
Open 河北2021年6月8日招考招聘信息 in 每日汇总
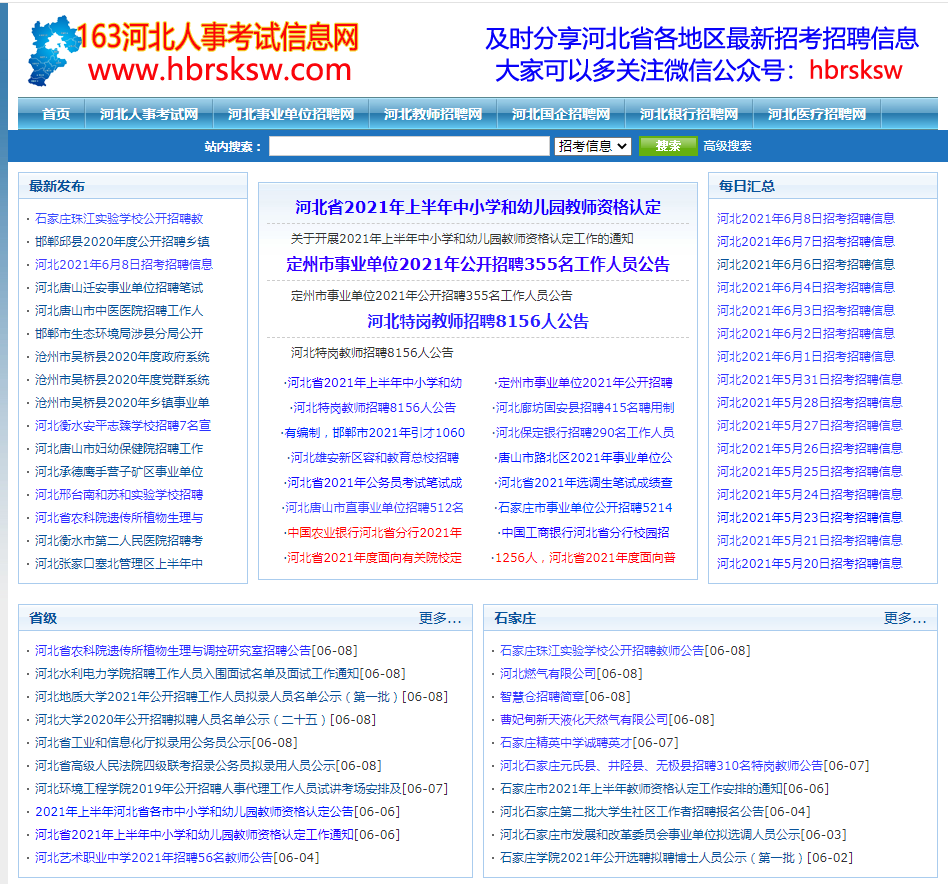(805, 218)
